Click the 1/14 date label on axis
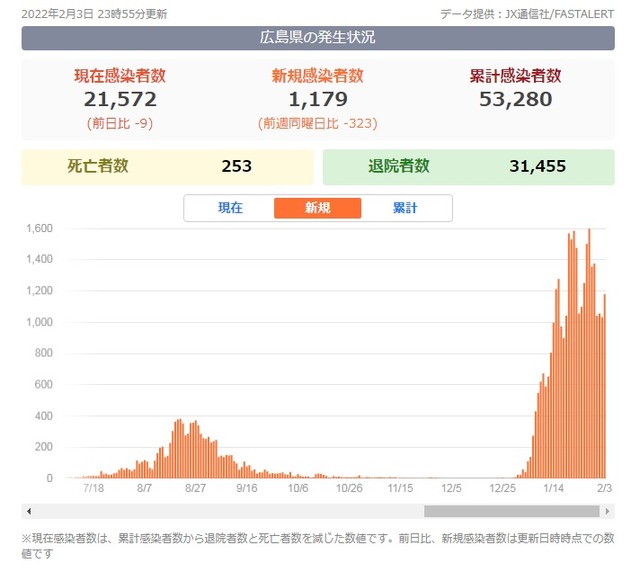640x572 pixels. [553, 488]
